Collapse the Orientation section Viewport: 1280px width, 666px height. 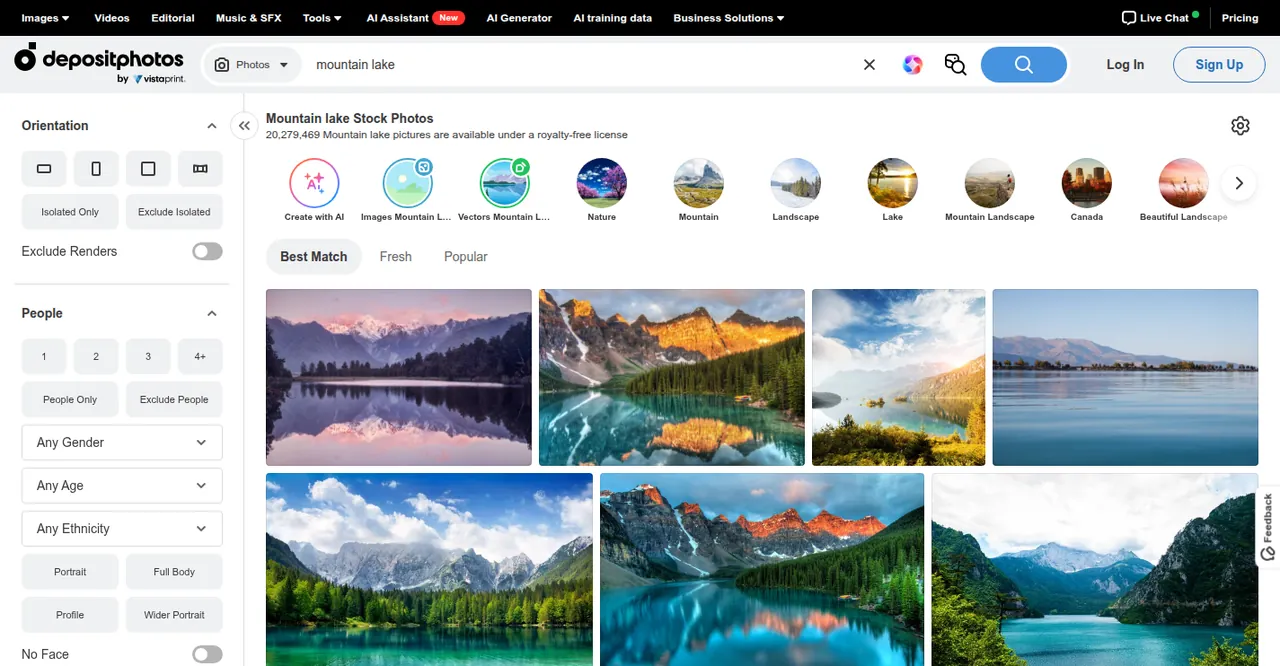(x=212, y=126)
